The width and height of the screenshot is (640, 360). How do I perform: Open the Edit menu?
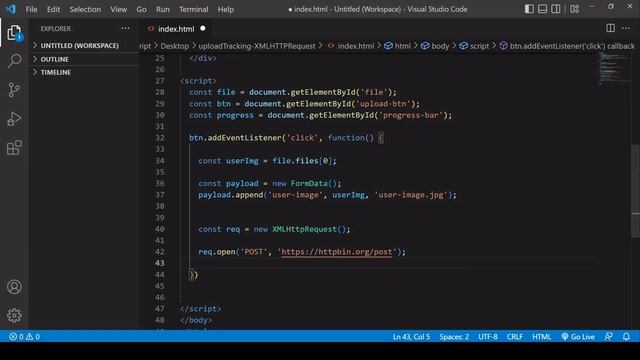click(x=53, y=9)
